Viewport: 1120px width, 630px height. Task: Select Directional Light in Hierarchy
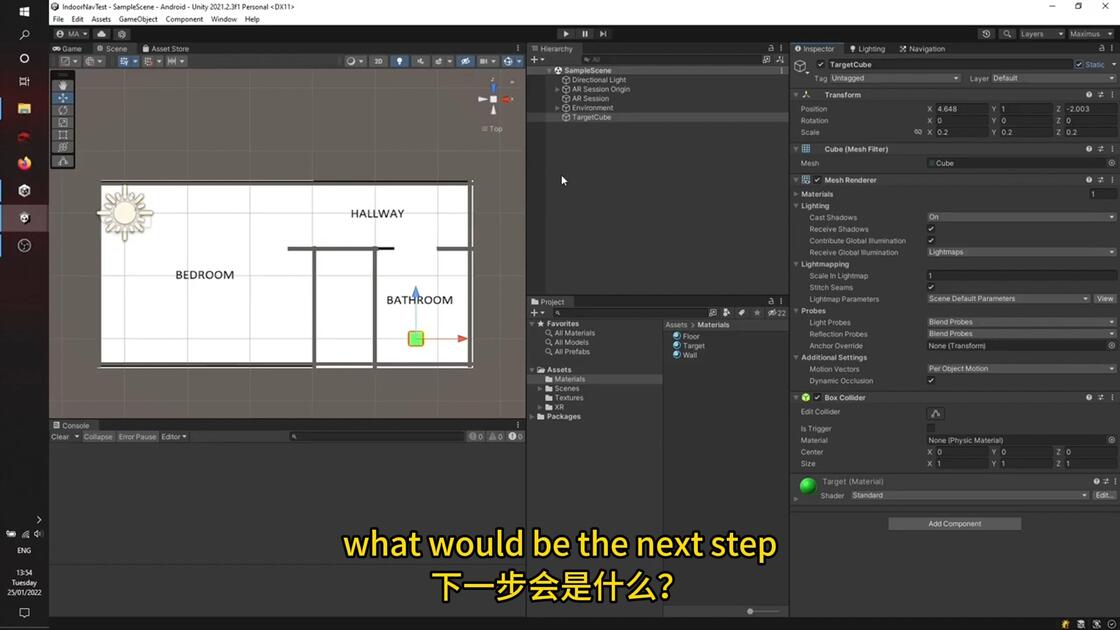tap(599, 80)
